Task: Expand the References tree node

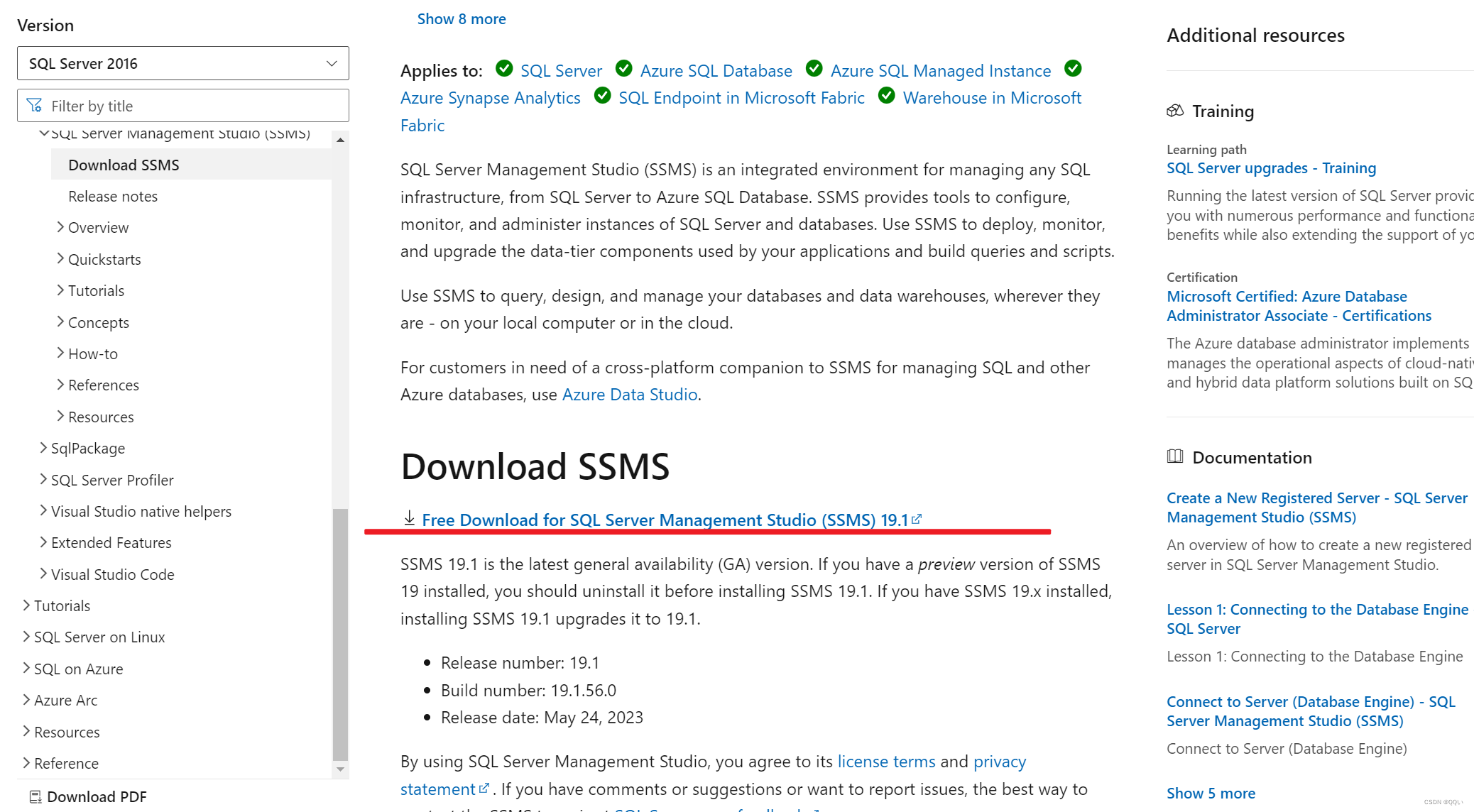Action: click(x=61, y=385)
